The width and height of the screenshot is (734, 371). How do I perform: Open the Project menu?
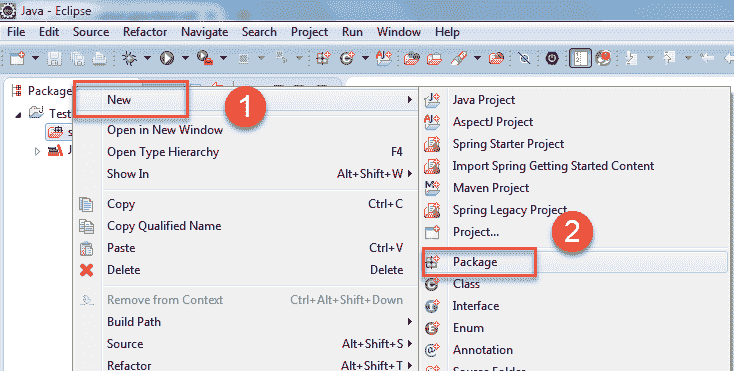[x=309, y=32]
